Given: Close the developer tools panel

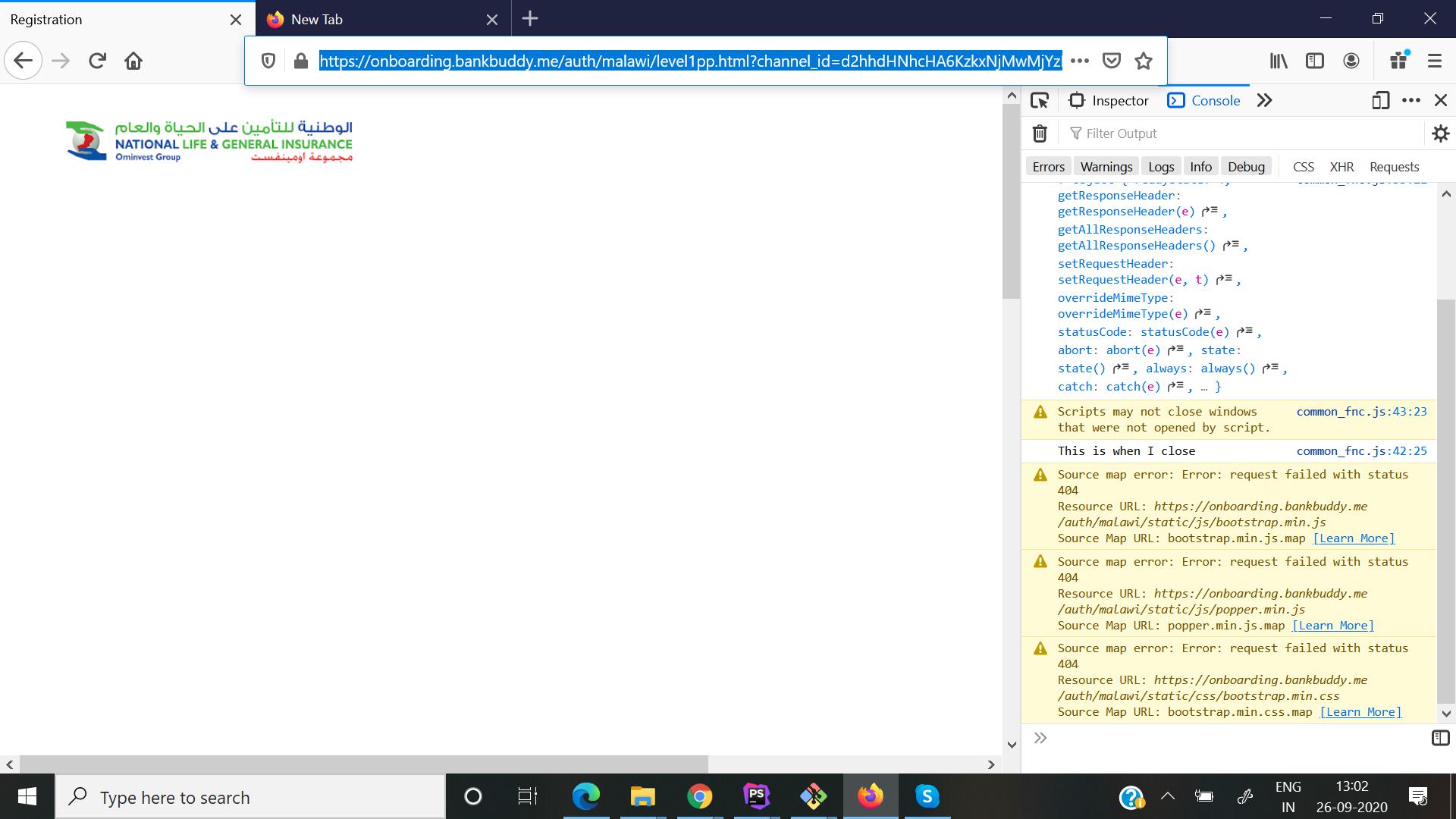Looking at the screenshot, I should pyautogui.click(x=1441, y=100).
